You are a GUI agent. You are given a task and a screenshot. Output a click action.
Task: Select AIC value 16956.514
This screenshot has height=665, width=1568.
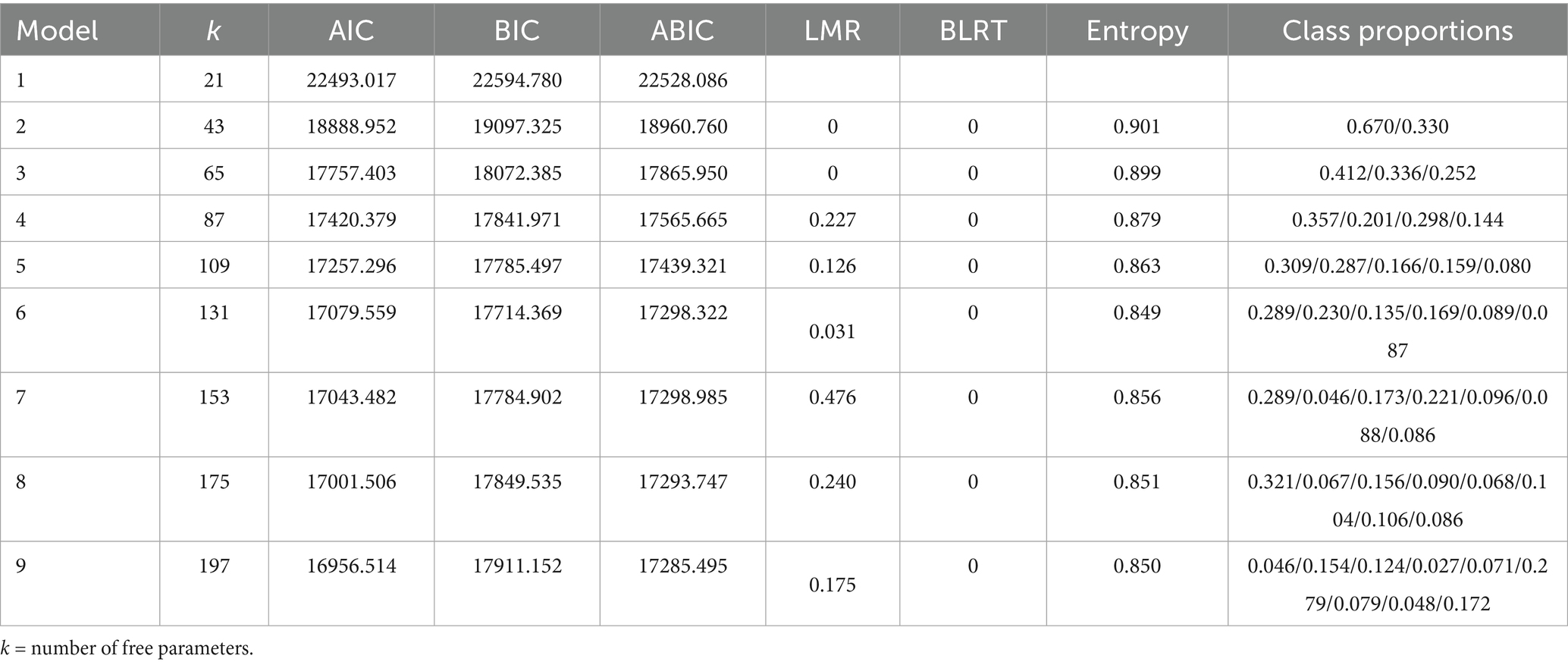click(351, 566)
